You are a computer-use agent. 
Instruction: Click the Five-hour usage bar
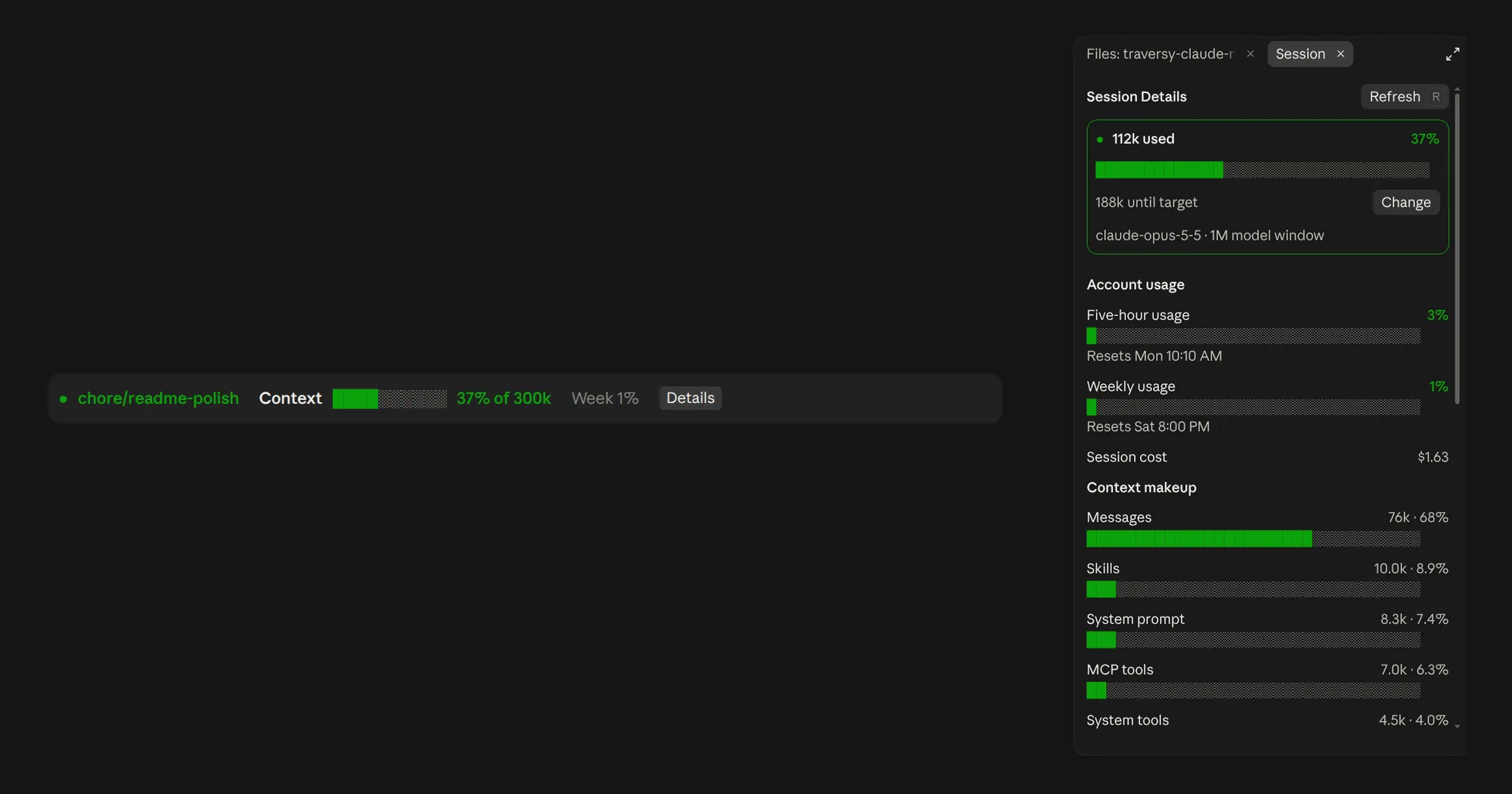(1253, 336)
